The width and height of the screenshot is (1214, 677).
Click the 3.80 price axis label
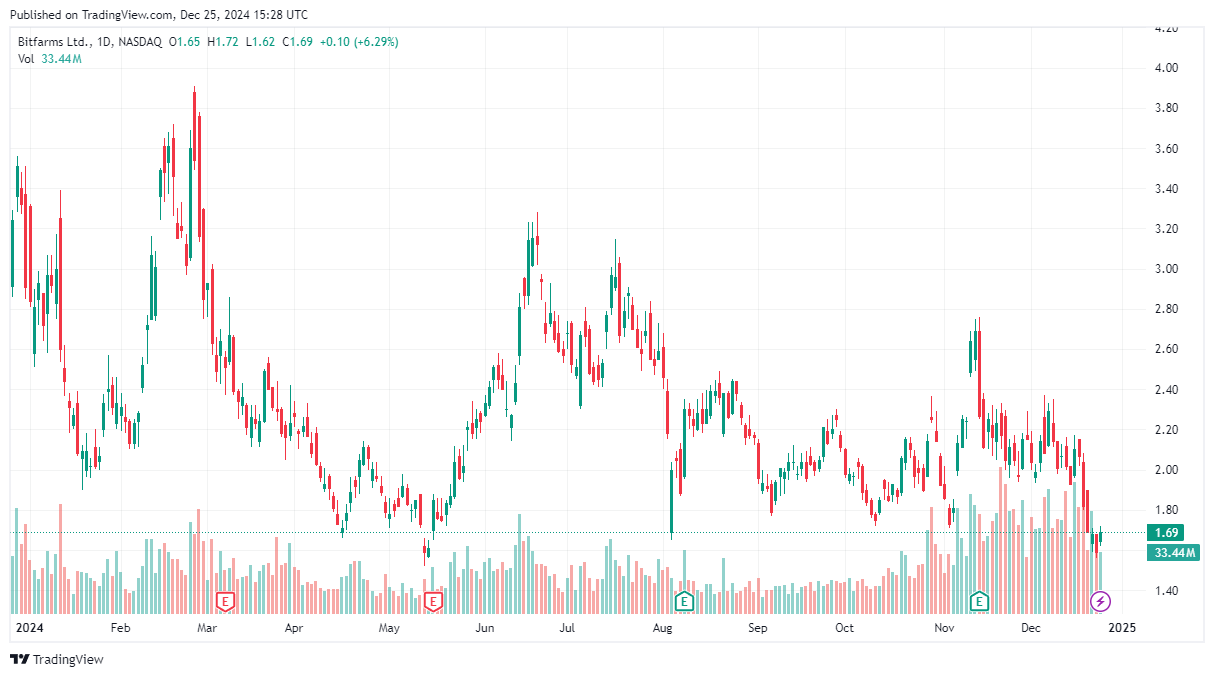1167,108
